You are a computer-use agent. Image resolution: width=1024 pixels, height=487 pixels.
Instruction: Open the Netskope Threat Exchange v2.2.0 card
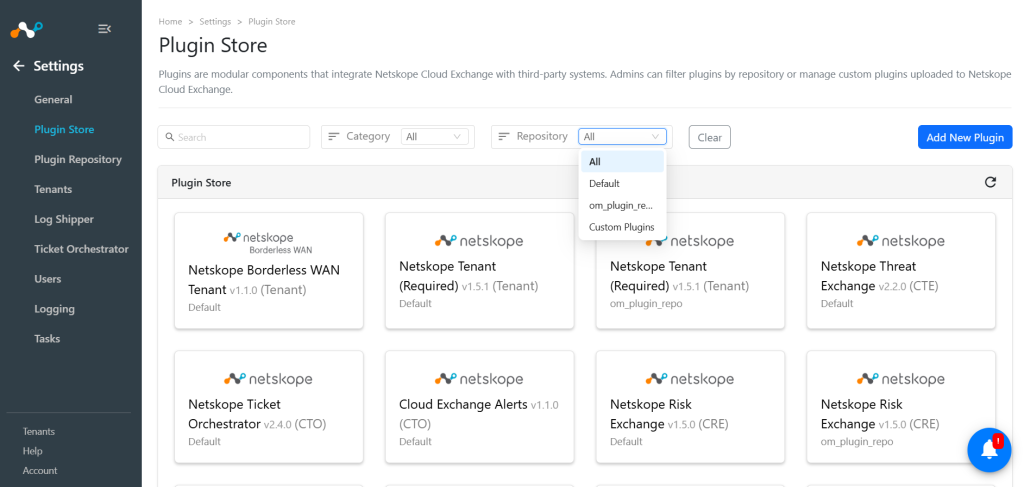click(901, 271)
